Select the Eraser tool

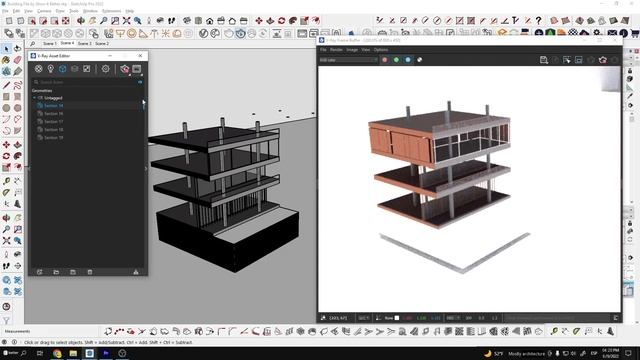[18, 60]
